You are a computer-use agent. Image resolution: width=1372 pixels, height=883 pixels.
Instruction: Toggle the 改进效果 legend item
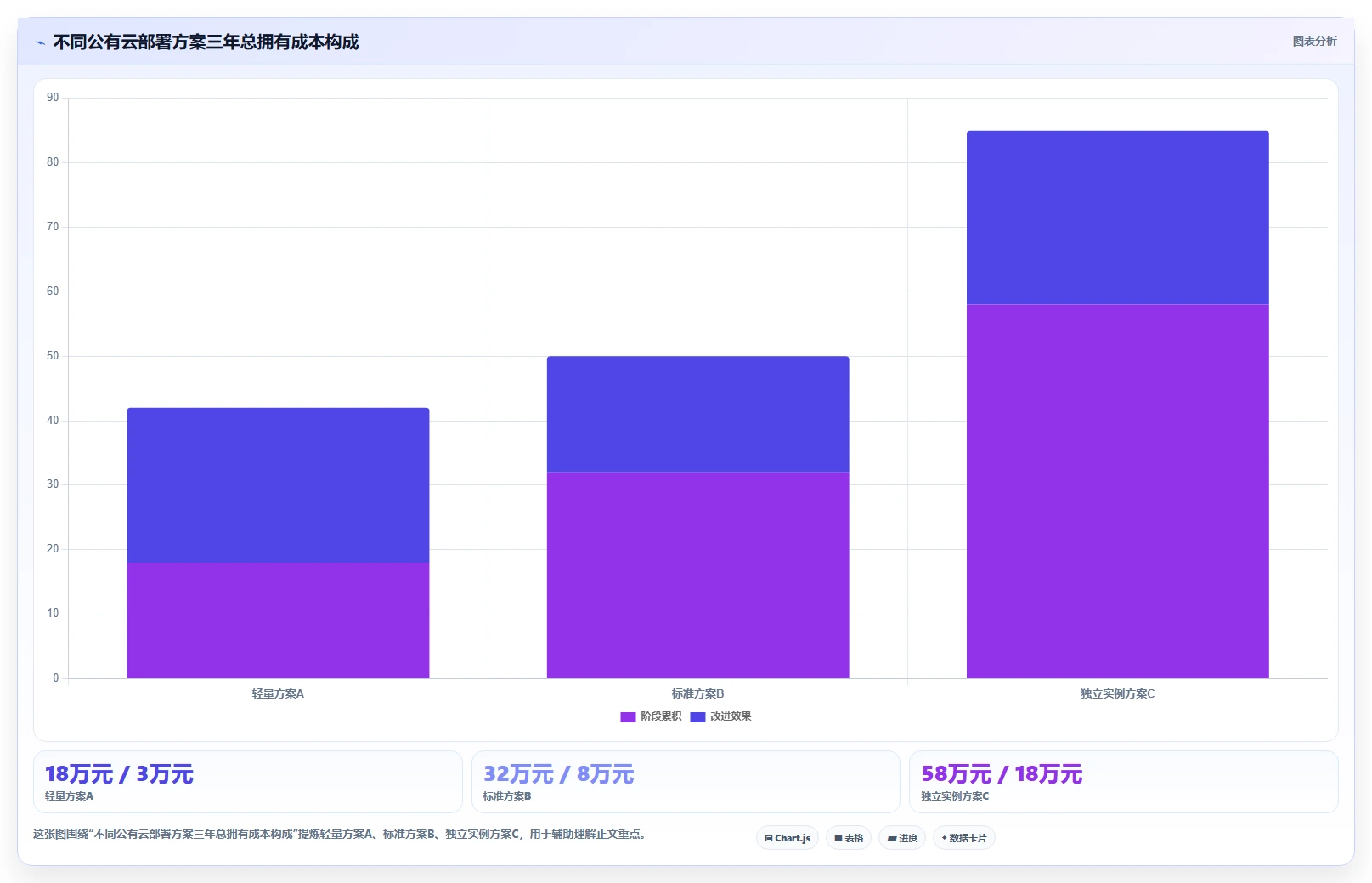(x=720, y=716)
